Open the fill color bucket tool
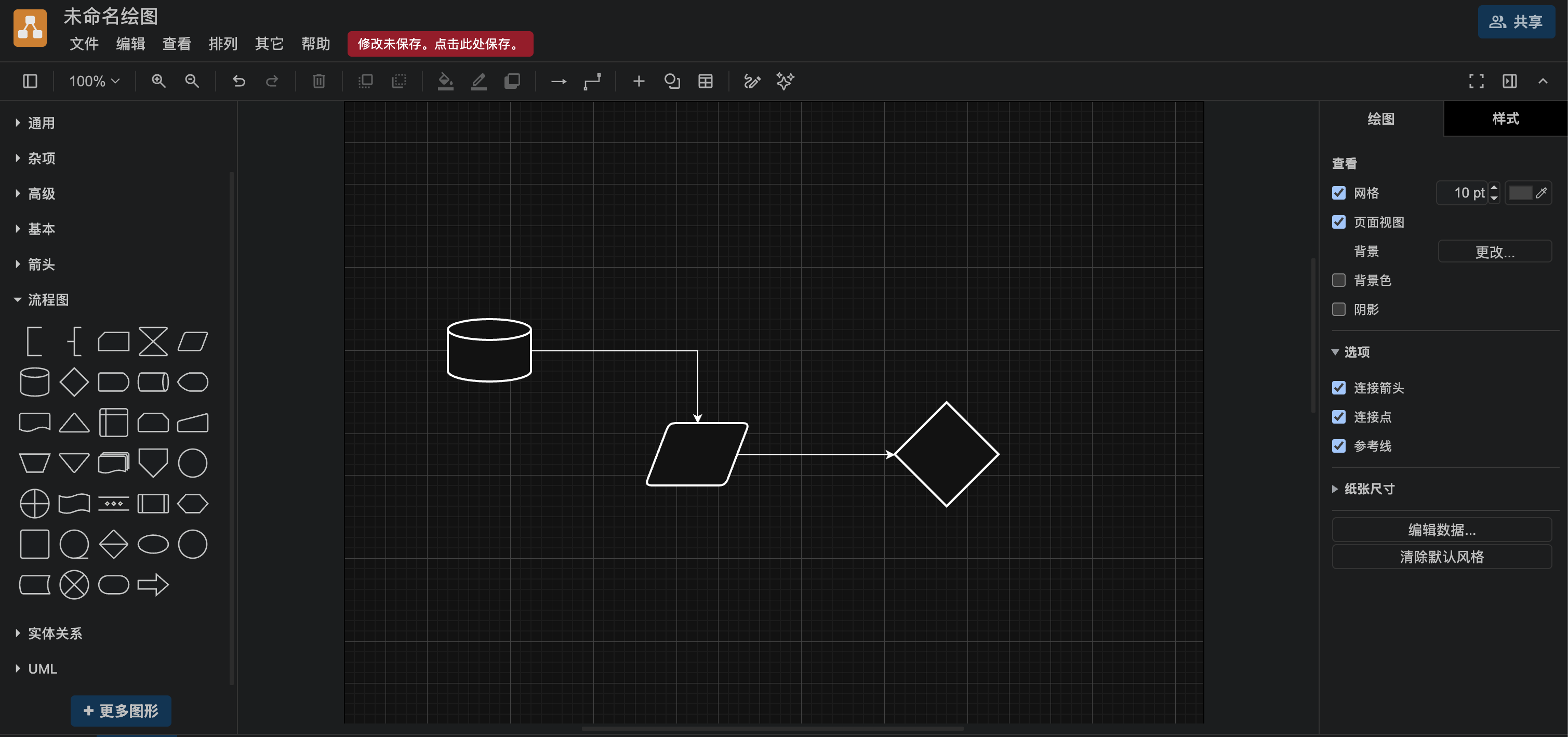Viewport: 1568px width, 737px height. [446, 81]
